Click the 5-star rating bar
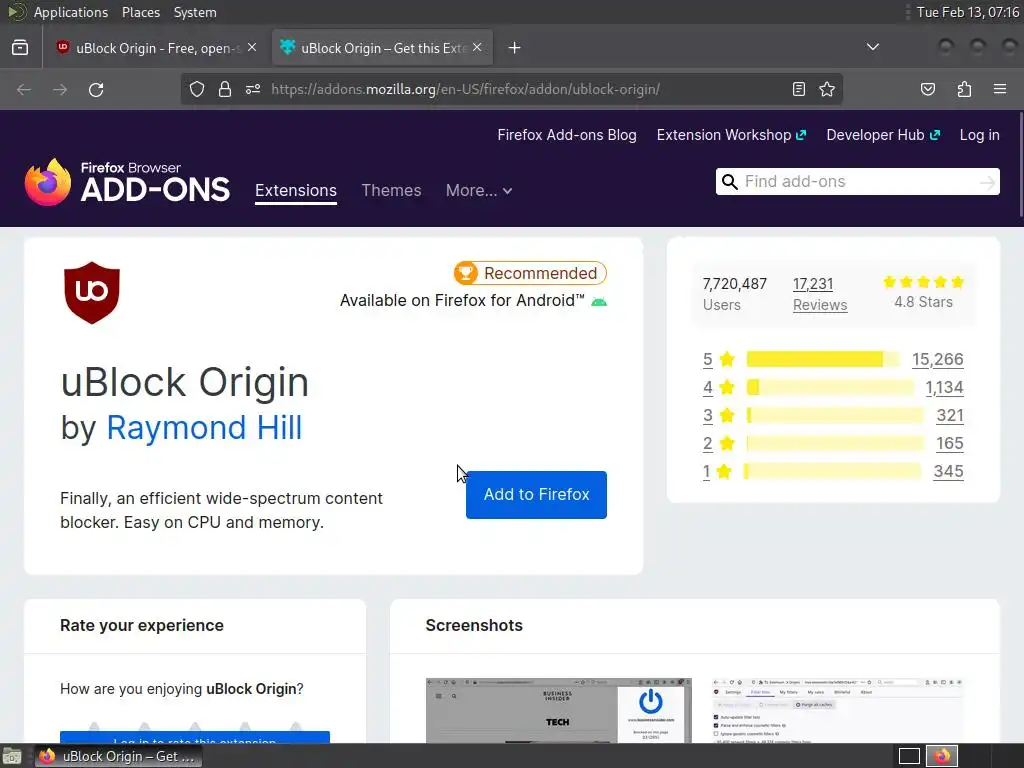The image size is (1024, 768). tap(823, 359)
